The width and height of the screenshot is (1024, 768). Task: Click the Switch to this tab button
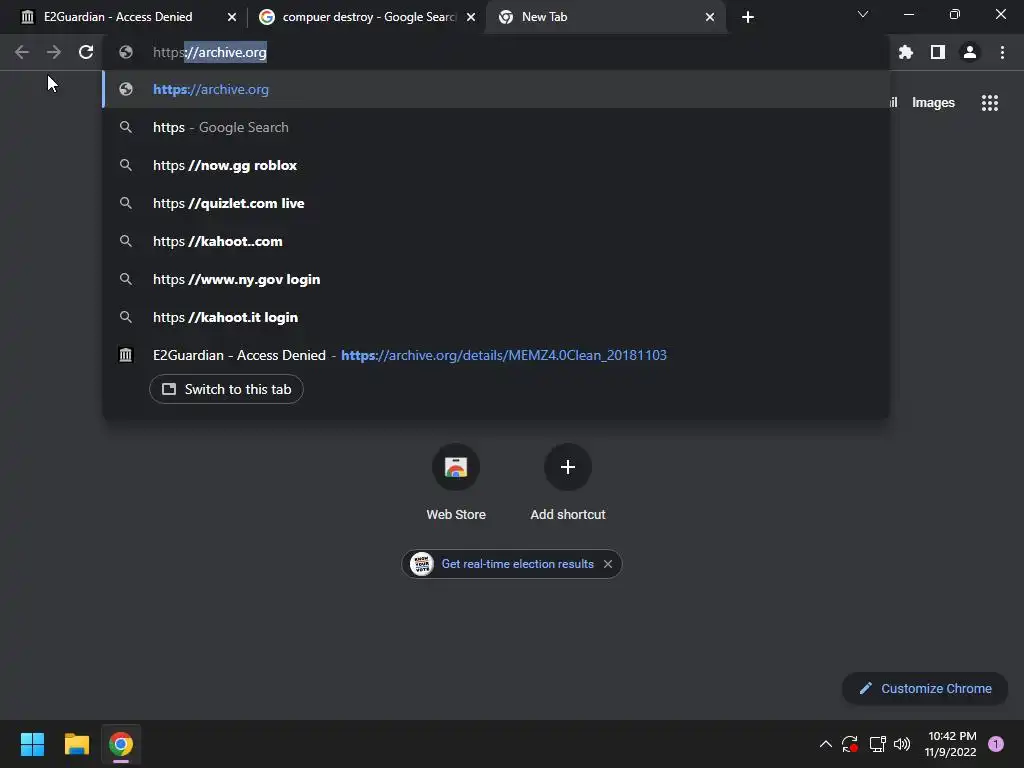tap(226, 389)
